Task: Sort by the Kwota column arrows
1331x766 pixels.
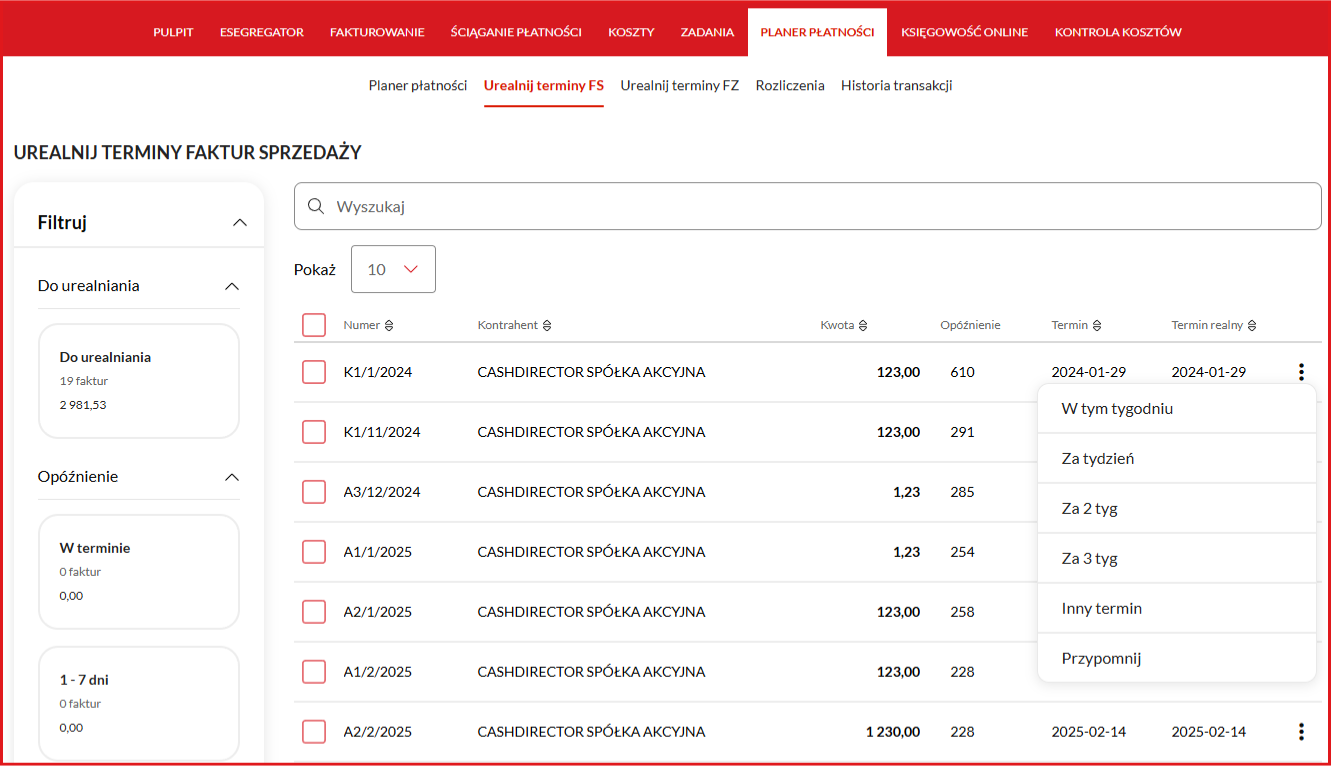Action: tap(863, 325)
